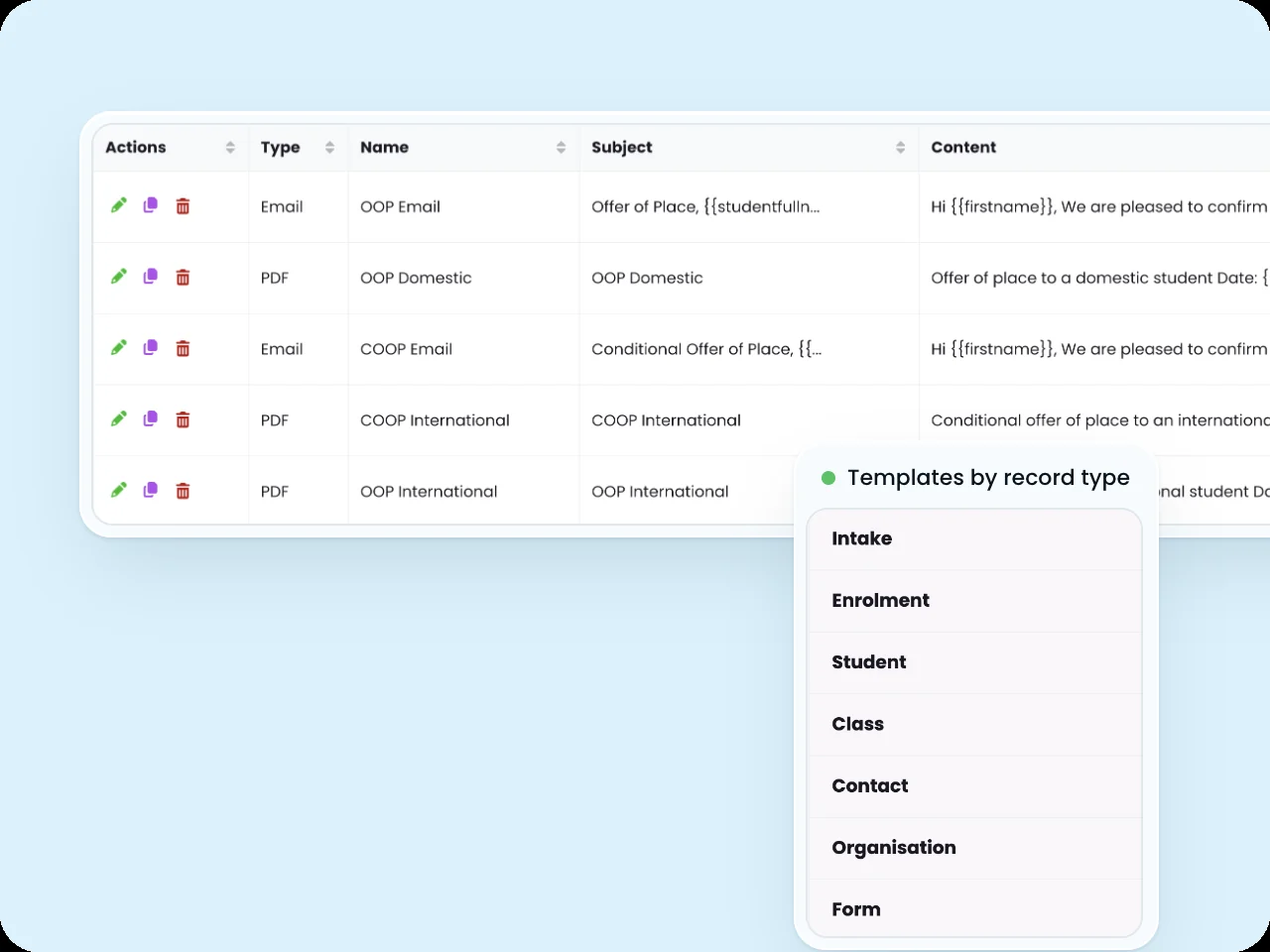Select Contact record type
This screenshot has width=1270, height=952.
[974, 786]
